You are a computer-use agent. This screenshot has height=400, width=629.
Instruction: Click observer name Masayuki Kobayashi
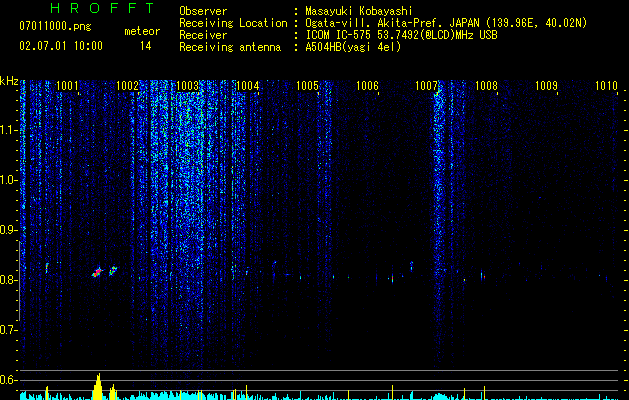pos(358,11)
